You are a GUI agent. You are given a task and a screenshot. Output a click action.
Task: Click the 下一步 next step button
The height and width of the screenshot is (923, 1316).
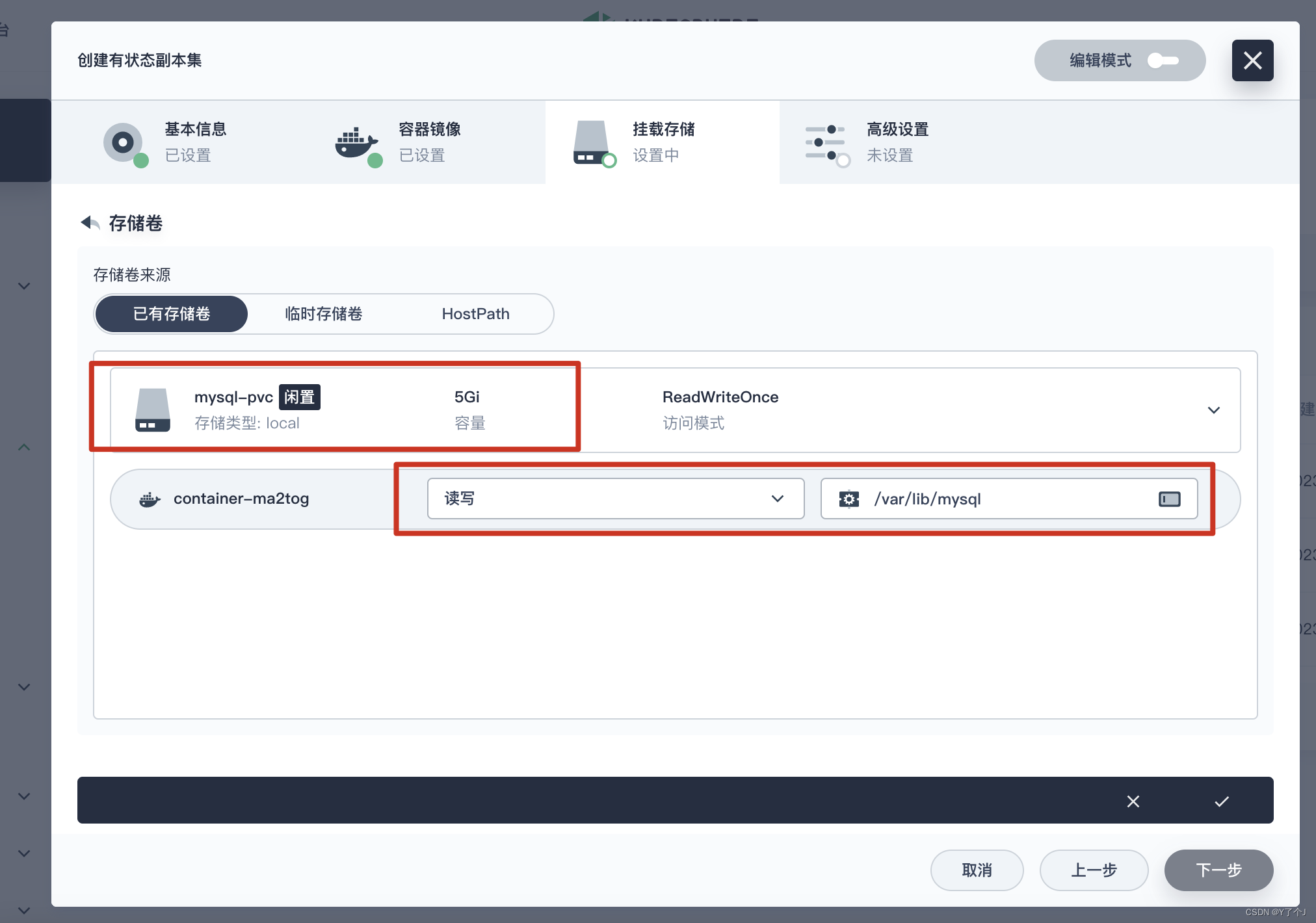[1219, 870]
